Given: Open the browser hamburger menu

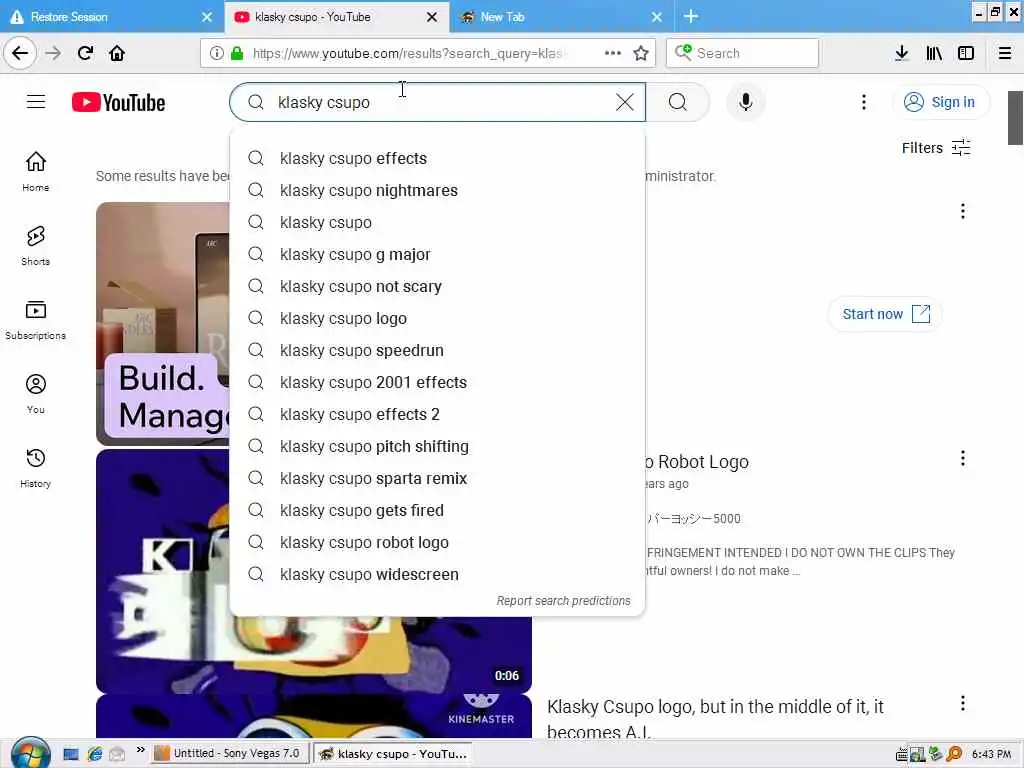Looking at the screenshot, I should [1005, 54].
